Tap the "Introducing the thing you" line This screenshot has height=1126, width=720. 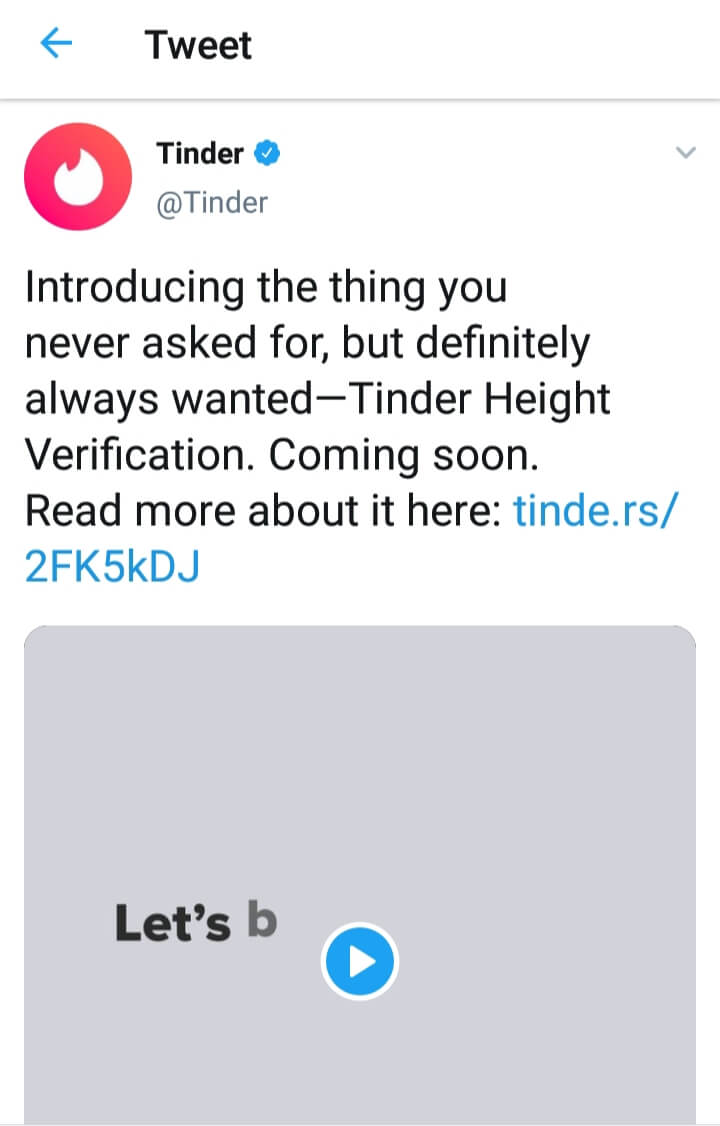pos(266,288)
